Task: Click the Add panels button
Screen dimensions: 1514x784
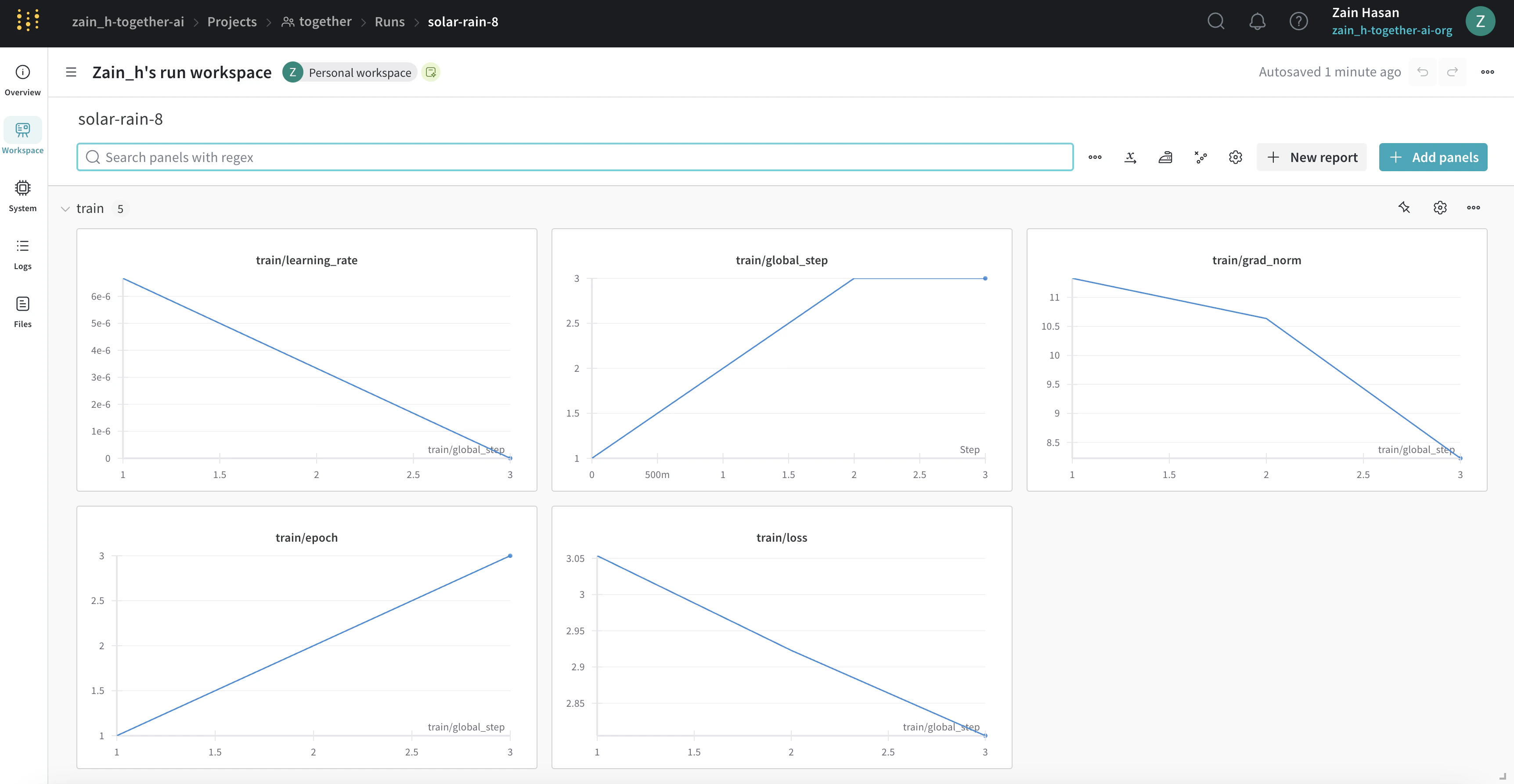Action: click(x=1433, y=157)
